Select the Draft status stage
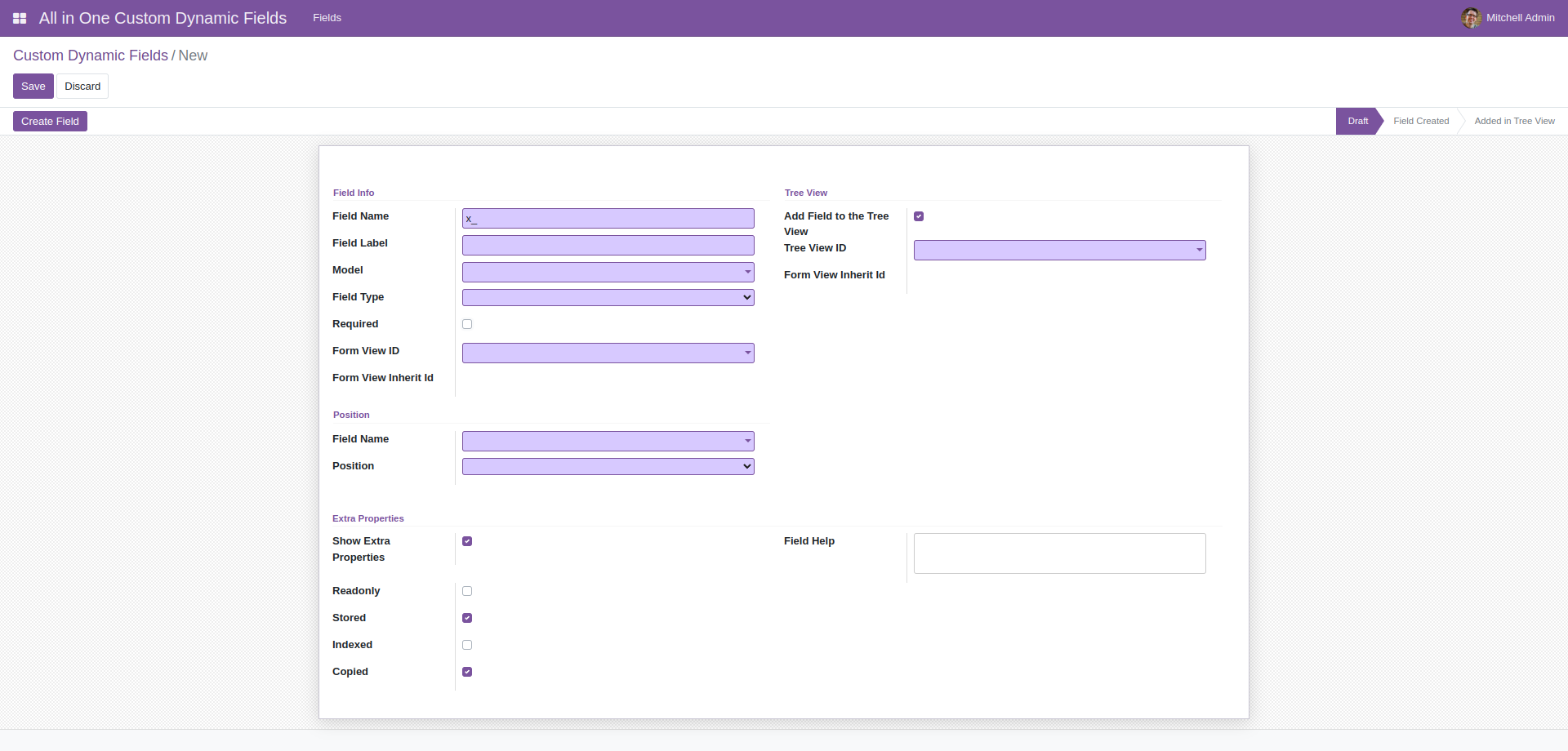Screen dimensions: 1568x751 pos(1357,122)
